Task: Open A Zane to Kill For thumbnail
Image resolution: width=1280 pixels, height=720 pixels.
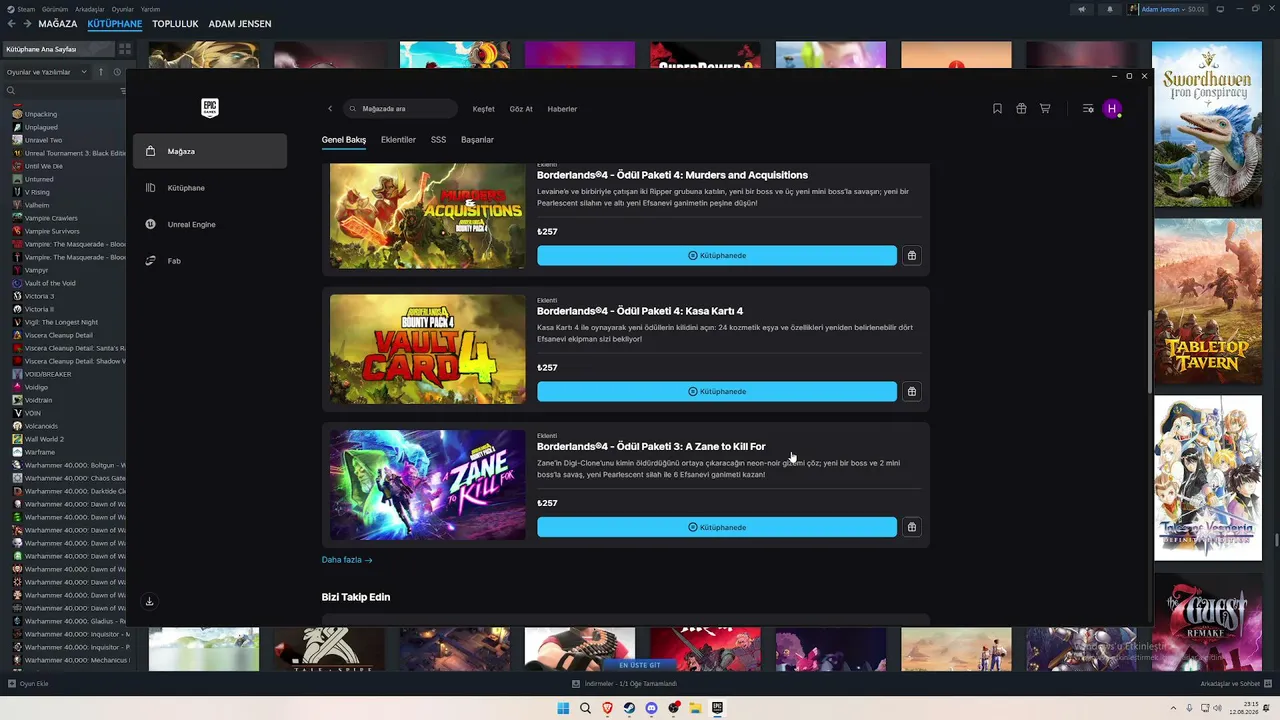Action: pyautogui.click(x=428, y=485)
